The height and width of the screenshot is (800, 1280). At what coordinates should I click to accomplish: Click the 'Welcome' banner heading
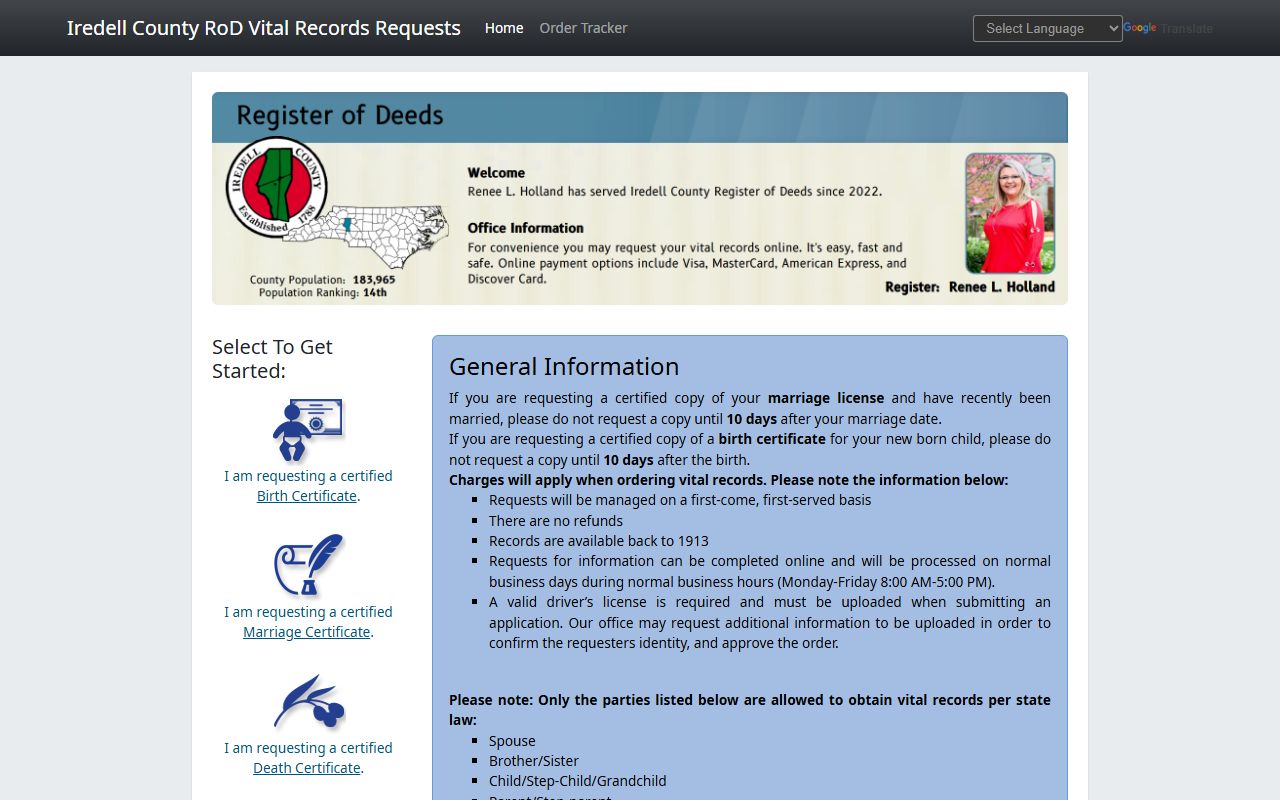496,173
